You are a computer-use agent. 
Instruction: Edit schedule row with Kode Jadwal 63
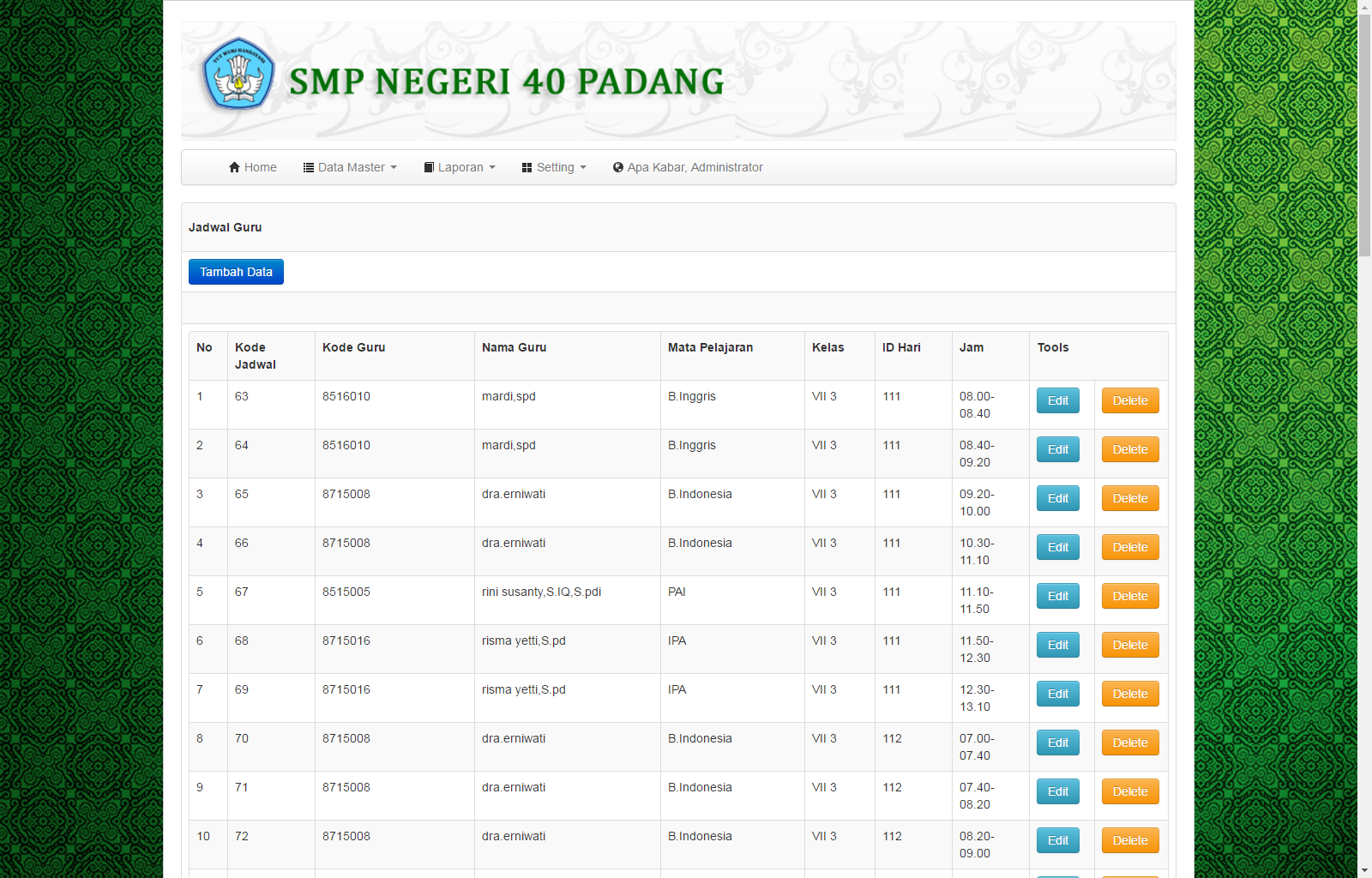click(1057, 400)
